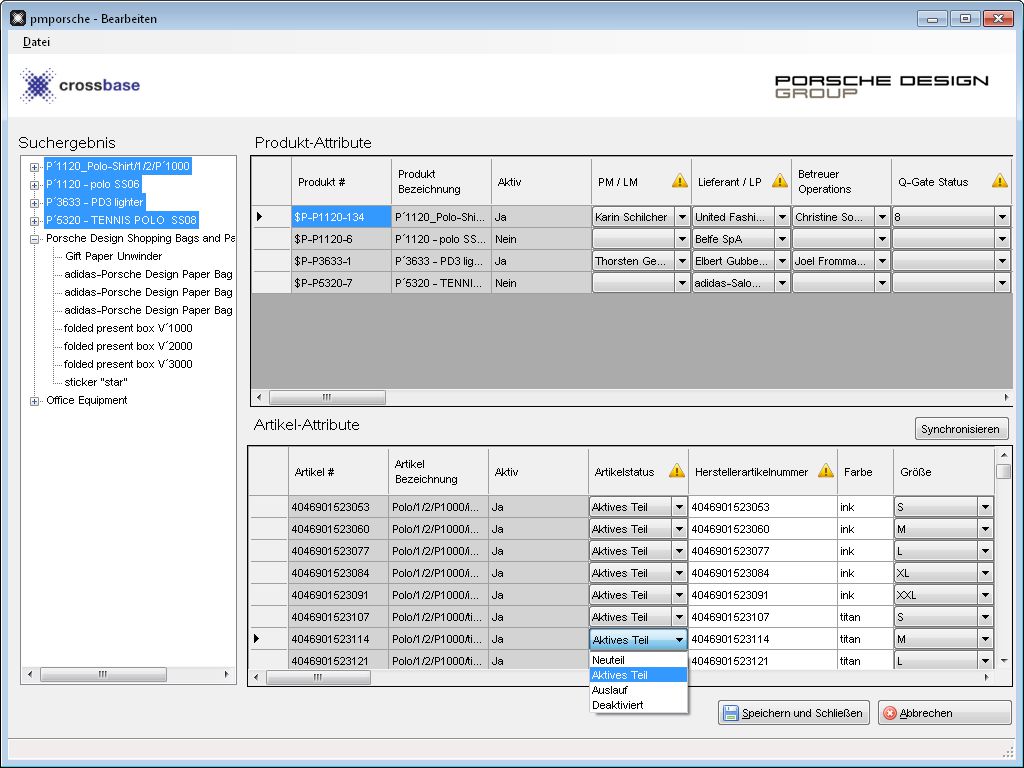Open Christine So... Betreuer dropdown
The height and width of the screenshot is (768, 1024).
pyautogui.click(x=882, y=217)
